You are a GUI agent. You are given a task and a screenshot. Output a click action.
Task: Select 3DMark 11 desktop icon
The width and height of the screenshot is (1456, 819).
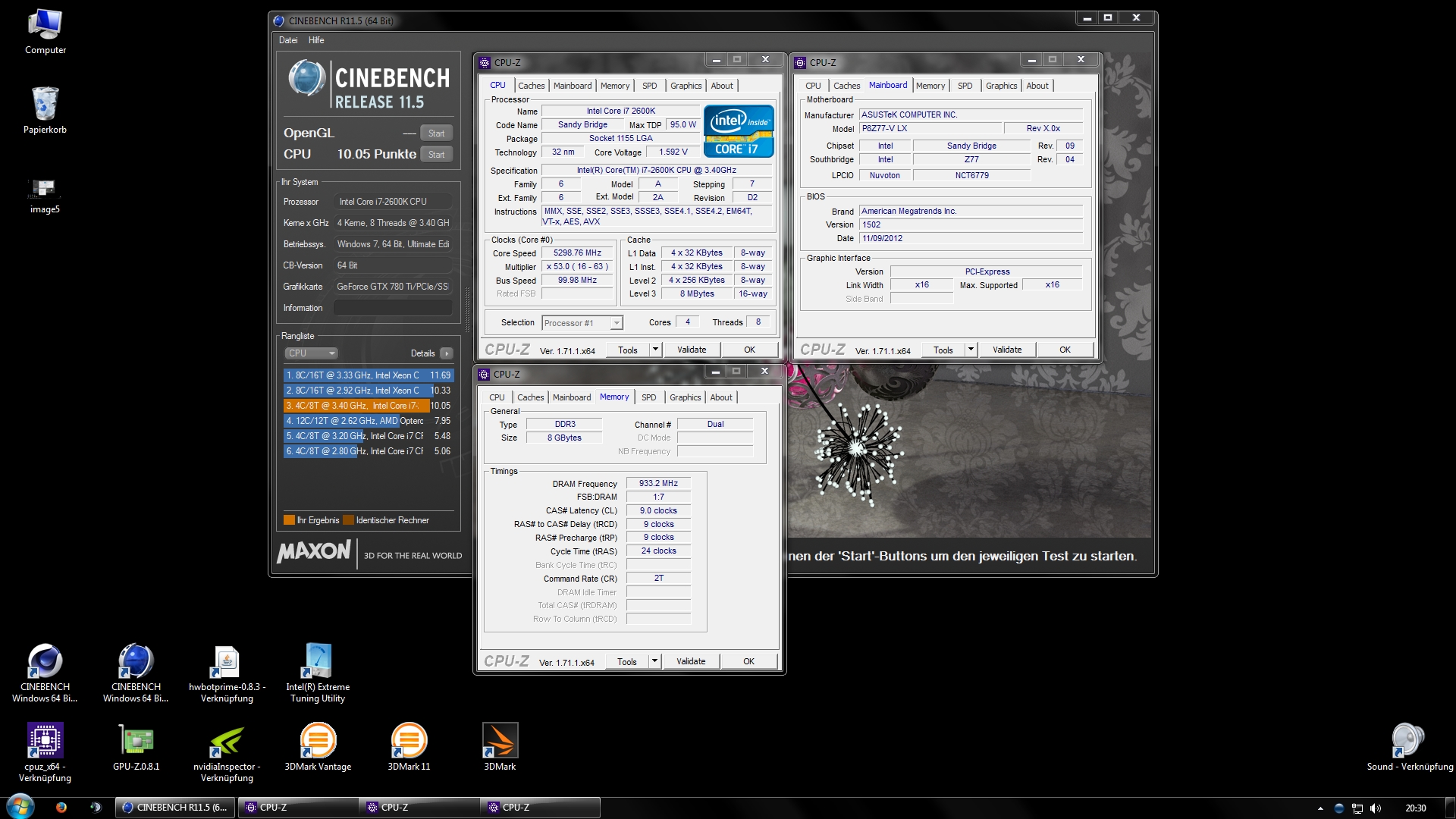point(409,747)
